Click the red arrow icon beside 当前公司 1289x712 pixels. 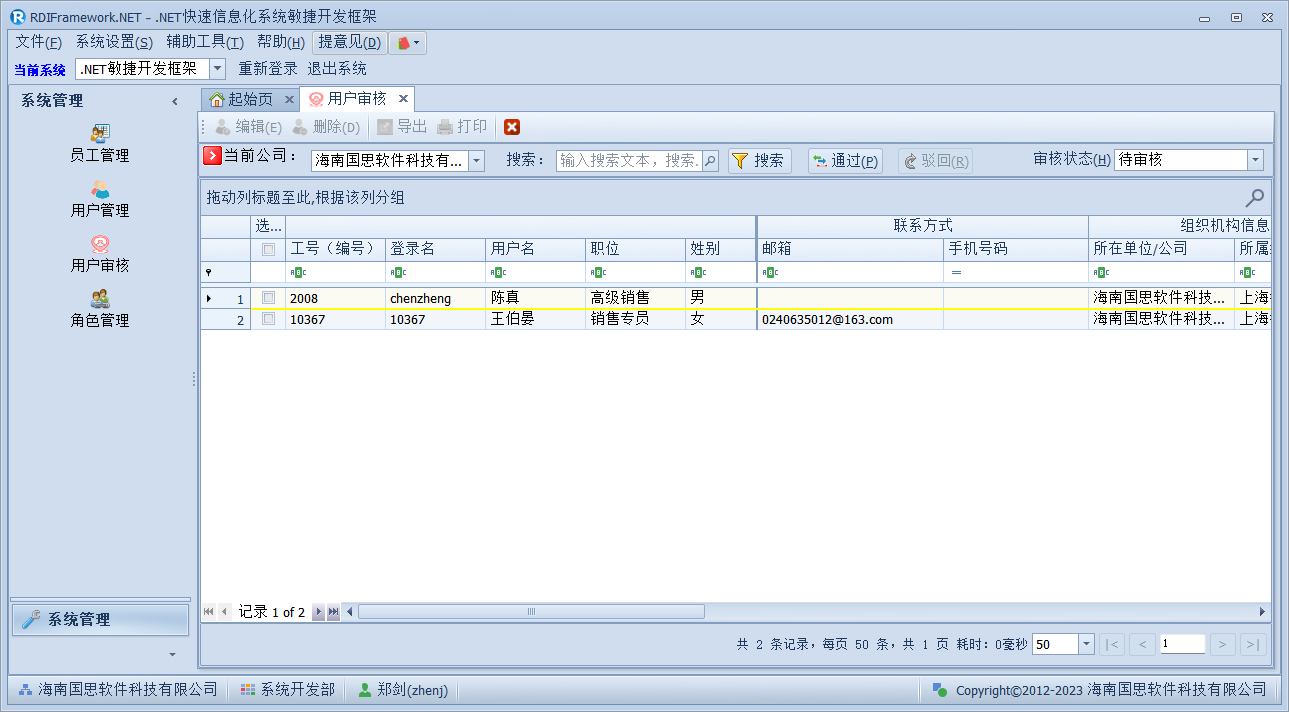pyautogui.click(x=212, y=156)
